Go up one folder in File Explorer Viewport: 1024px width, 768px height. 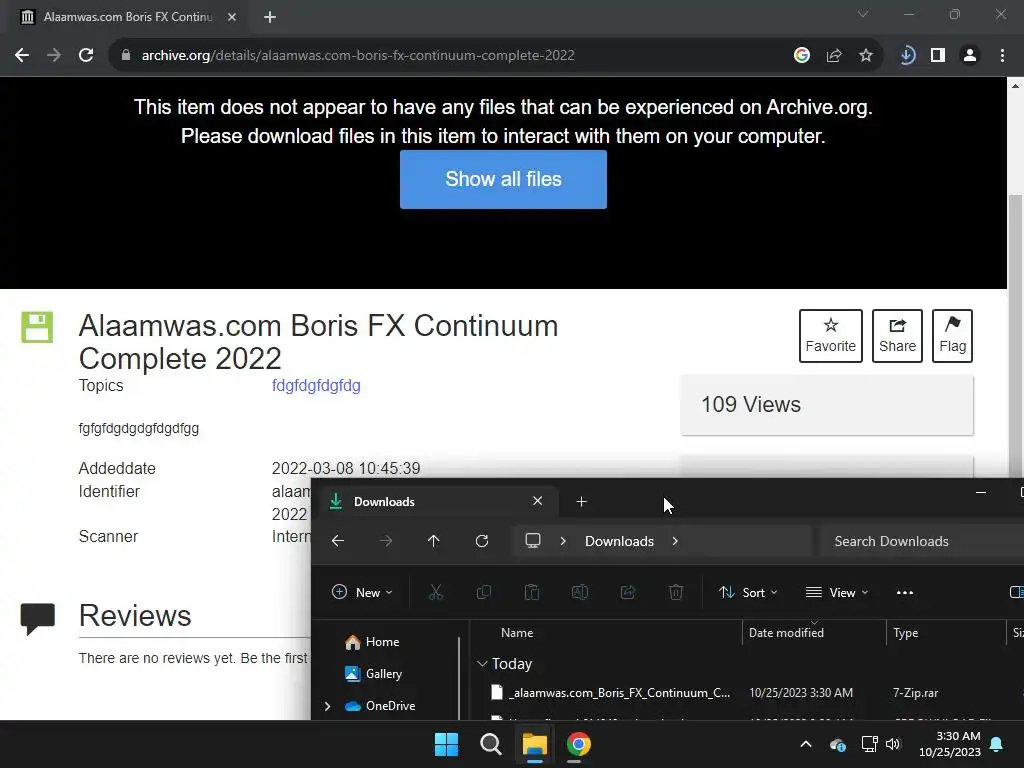pyautogui.click(x=434, y=541)
